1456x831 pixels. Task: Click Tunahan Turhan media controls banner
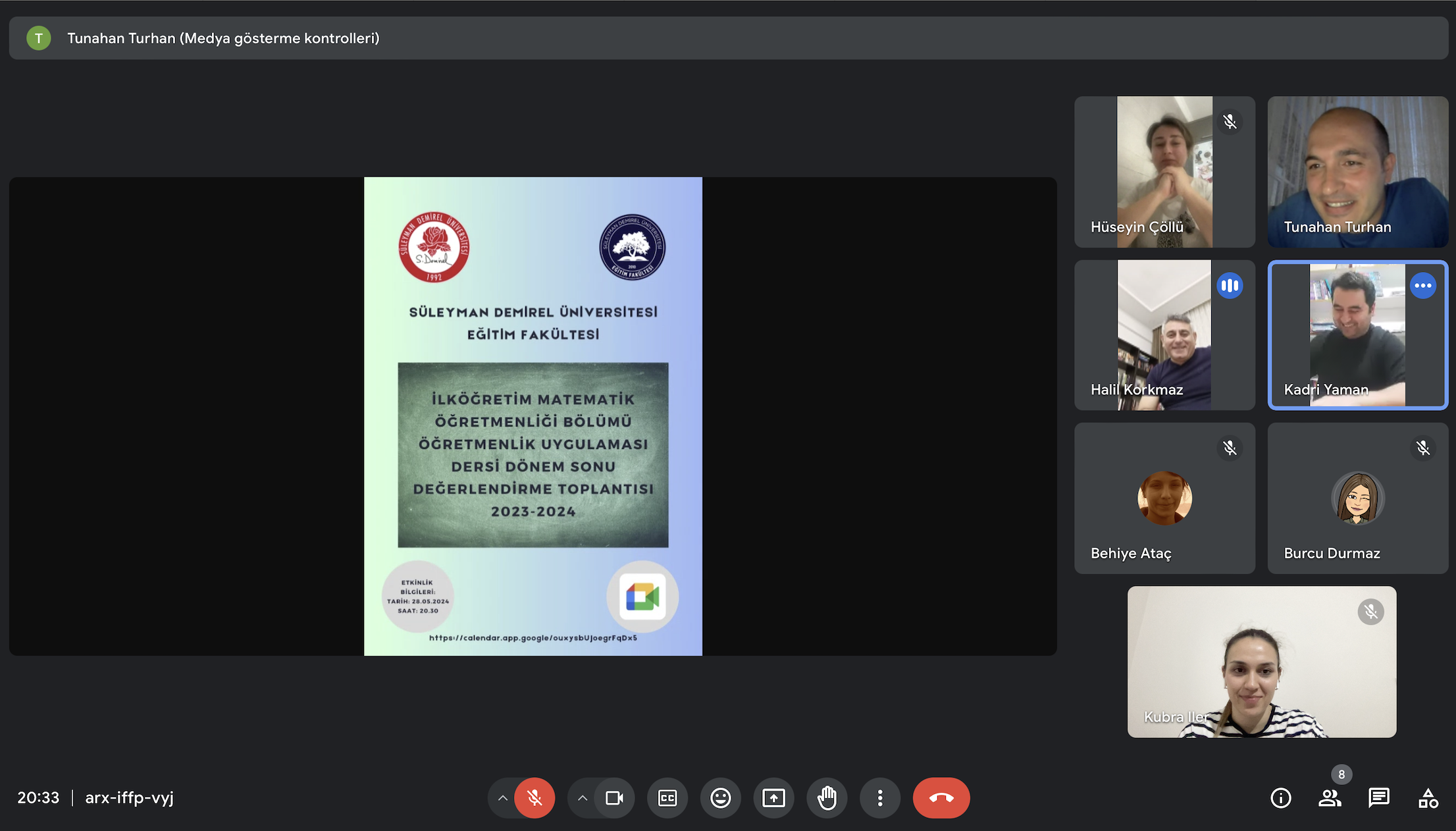[224, 38]
